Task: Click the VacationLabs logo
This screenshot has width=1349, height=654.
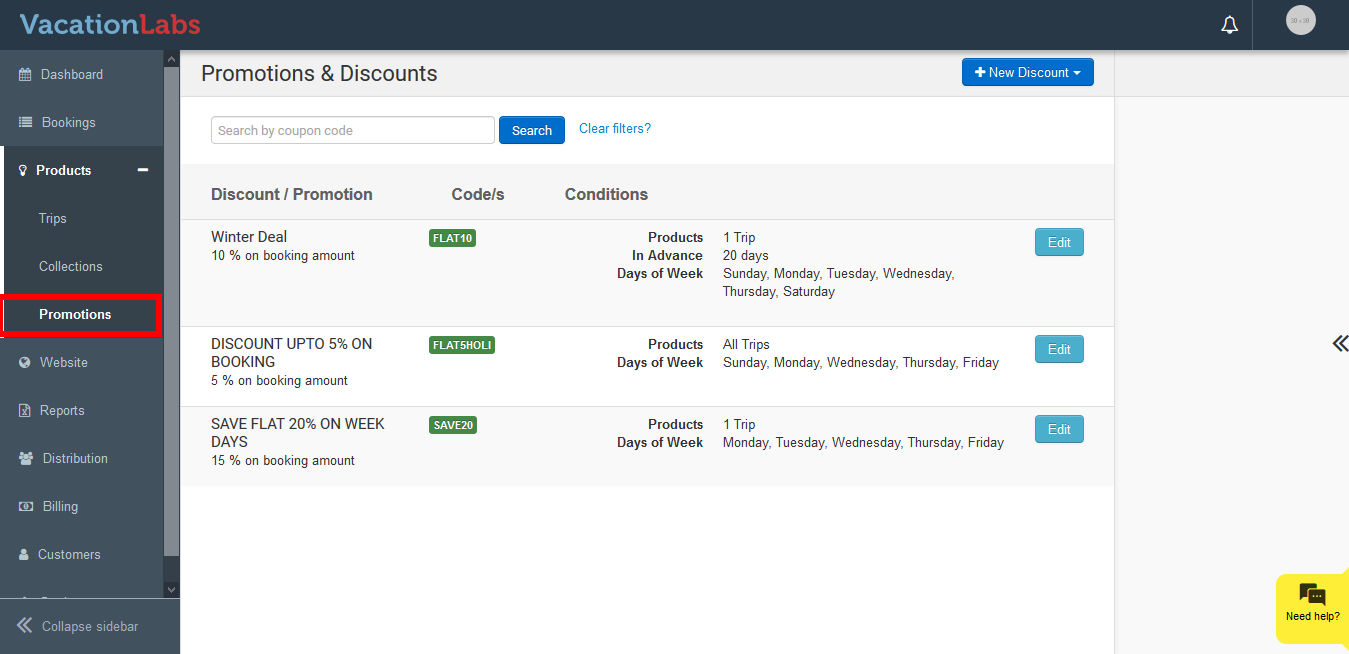Action: [110, 24]
